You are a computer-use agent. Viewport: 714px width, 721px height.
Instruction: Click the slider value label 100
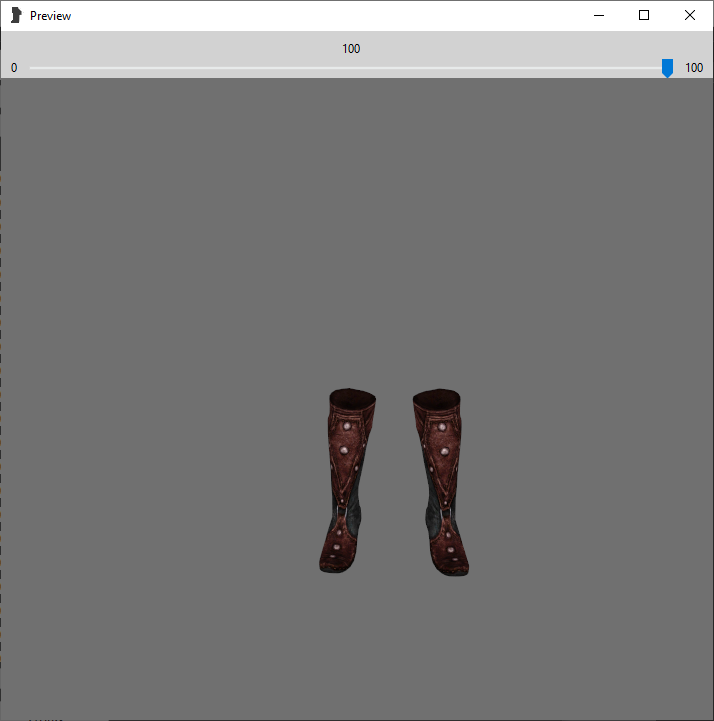pos(351,49)
